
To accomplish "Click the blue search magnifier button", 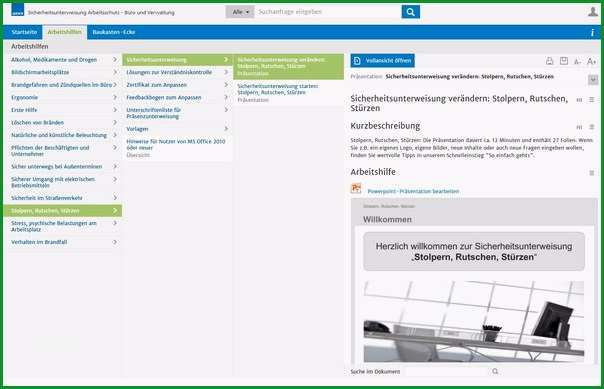I will tap(410, 12).
